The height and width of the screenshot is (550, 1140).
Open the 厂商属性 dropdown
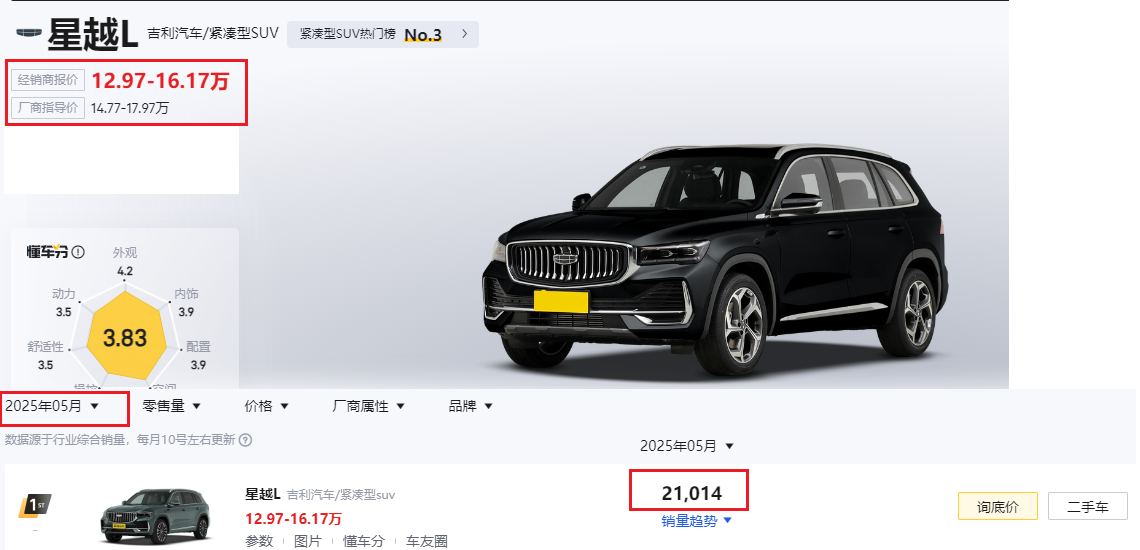[x=369, y=406]
